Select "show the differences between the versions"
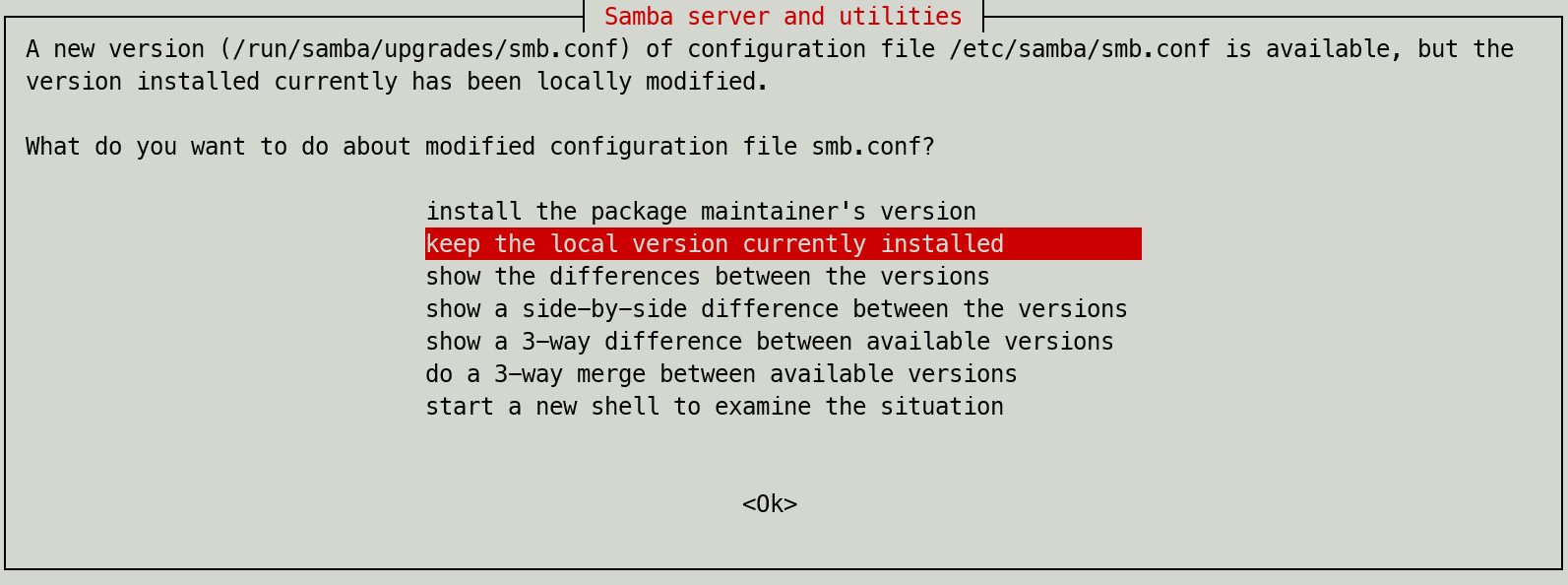 coord(707,277)
